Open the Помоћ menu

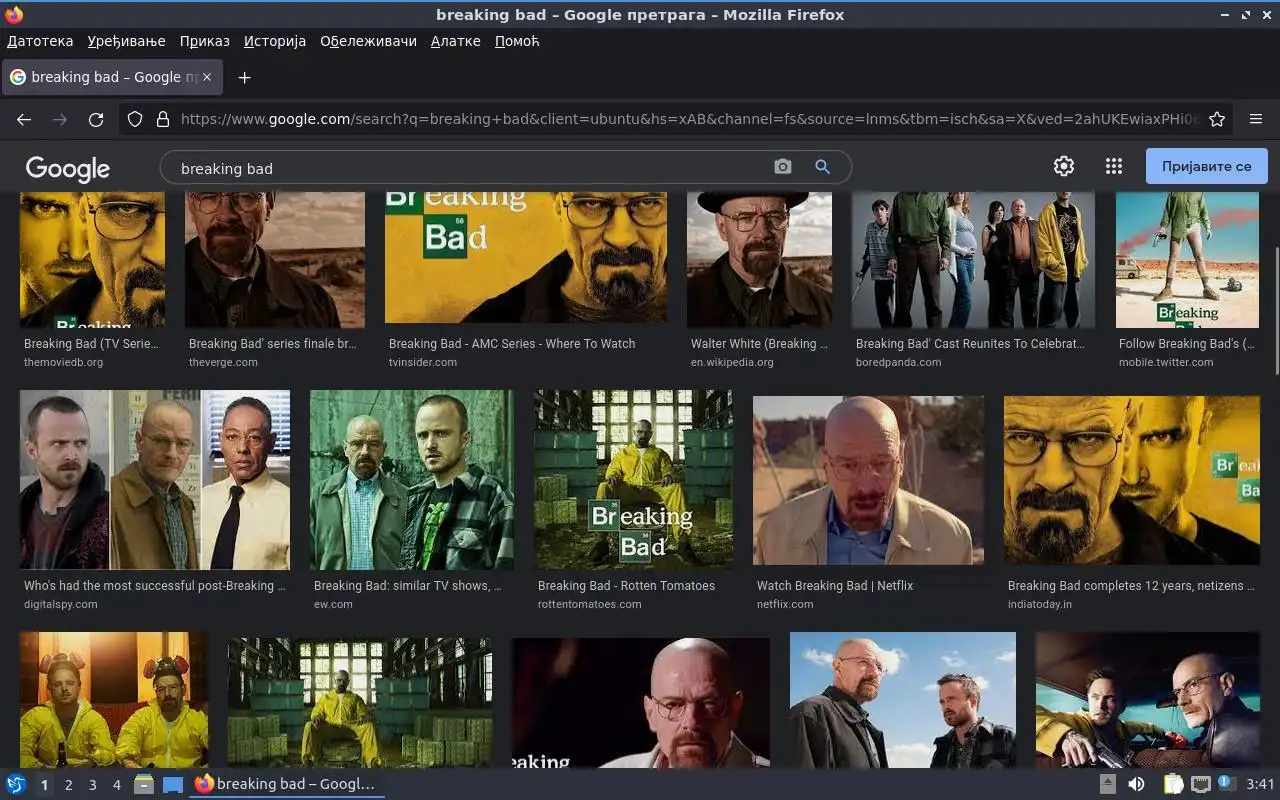[x=517, y=41]
